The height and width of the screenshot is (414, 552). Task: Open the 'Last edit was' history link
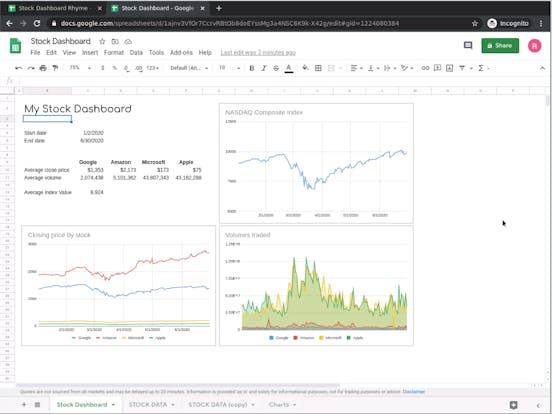click(258, 53)
